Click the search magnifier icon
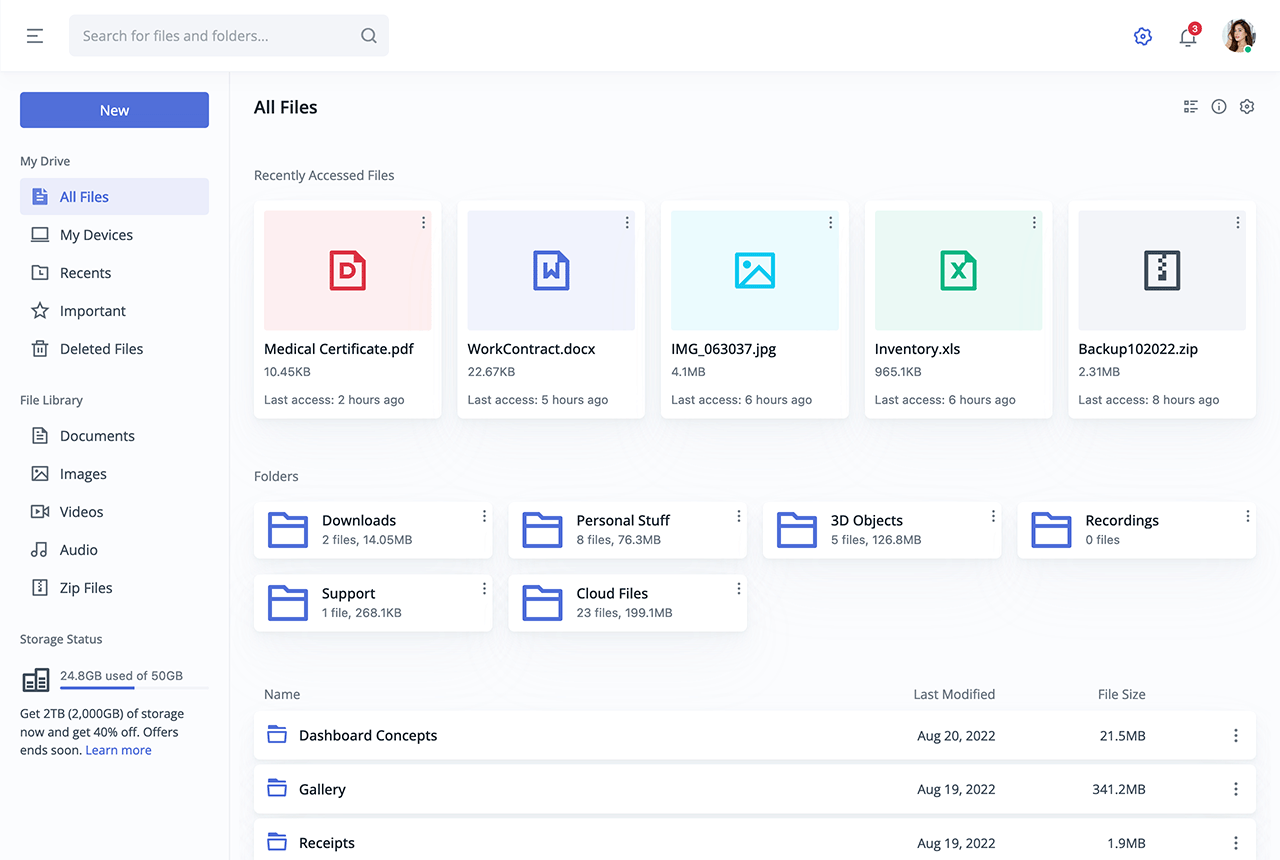Viewport: 1280px width, 860px height. tap(369, 36)
